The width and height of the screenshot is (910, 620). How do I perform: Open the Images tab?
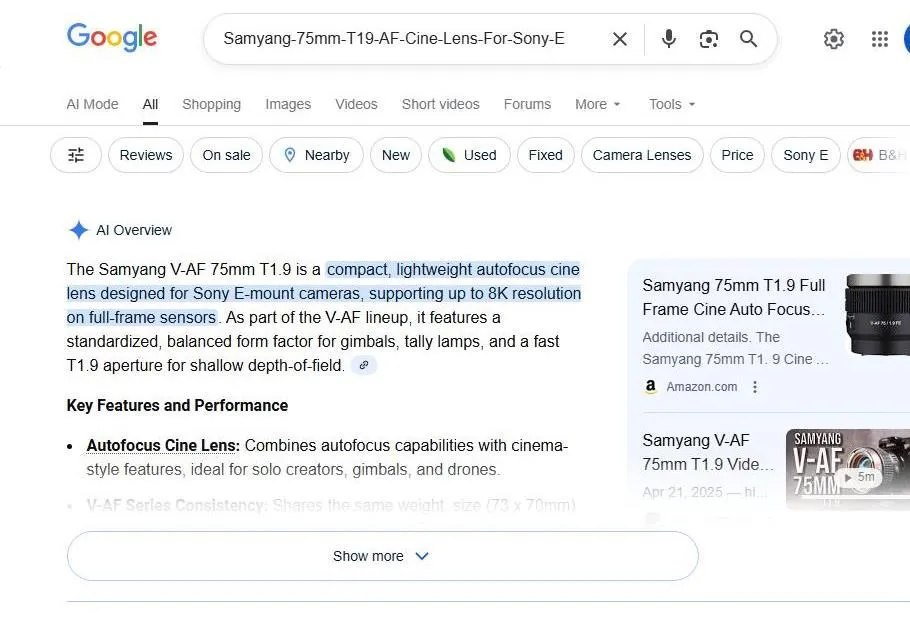point(288,104)
